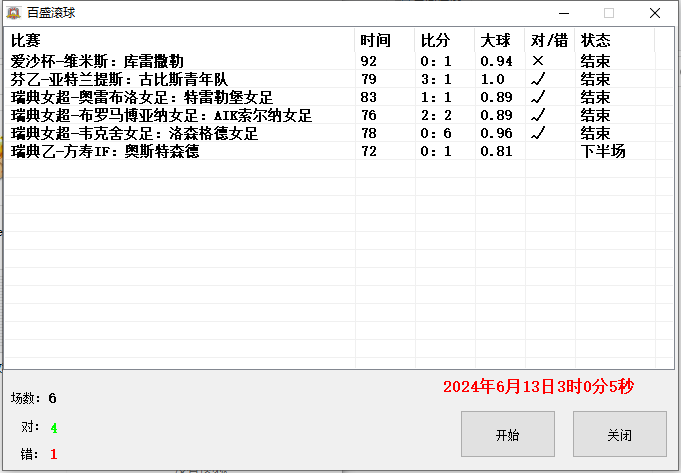Click the check mark in 韦克舍女足 row
681x473 pixels.
click(x=538, y=133)
